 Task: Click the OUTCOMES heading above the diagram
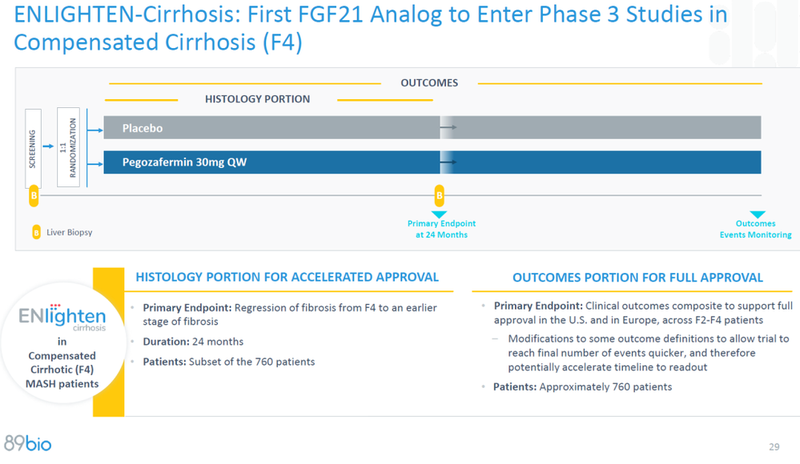click(429, 82)
